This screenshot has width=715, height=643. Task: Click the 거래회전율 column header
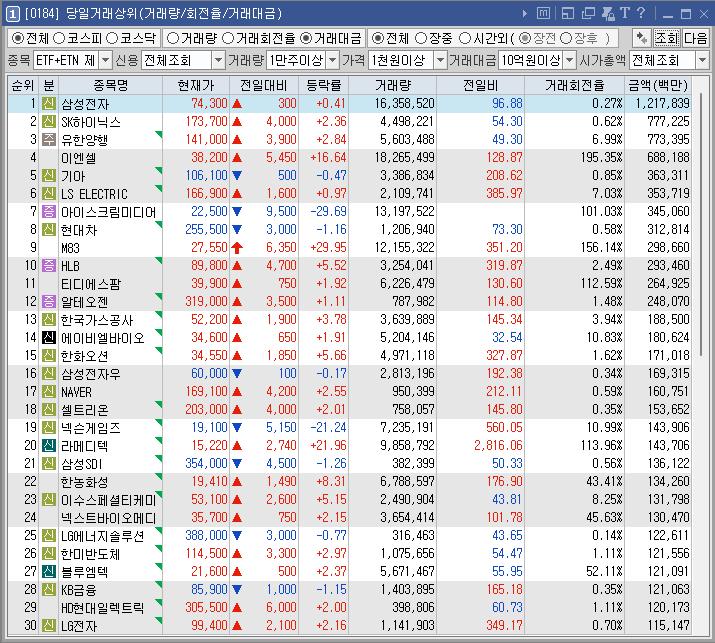click(574, 85)
